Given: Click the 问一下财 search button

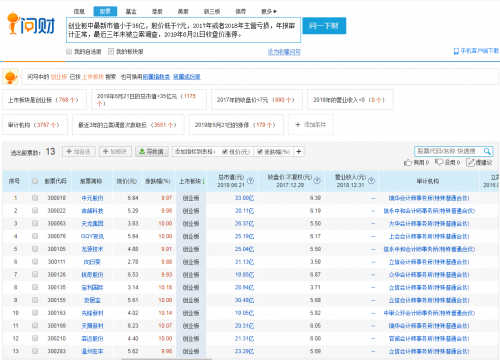Looking at the screenshot, I should click(x=324, y=26).
